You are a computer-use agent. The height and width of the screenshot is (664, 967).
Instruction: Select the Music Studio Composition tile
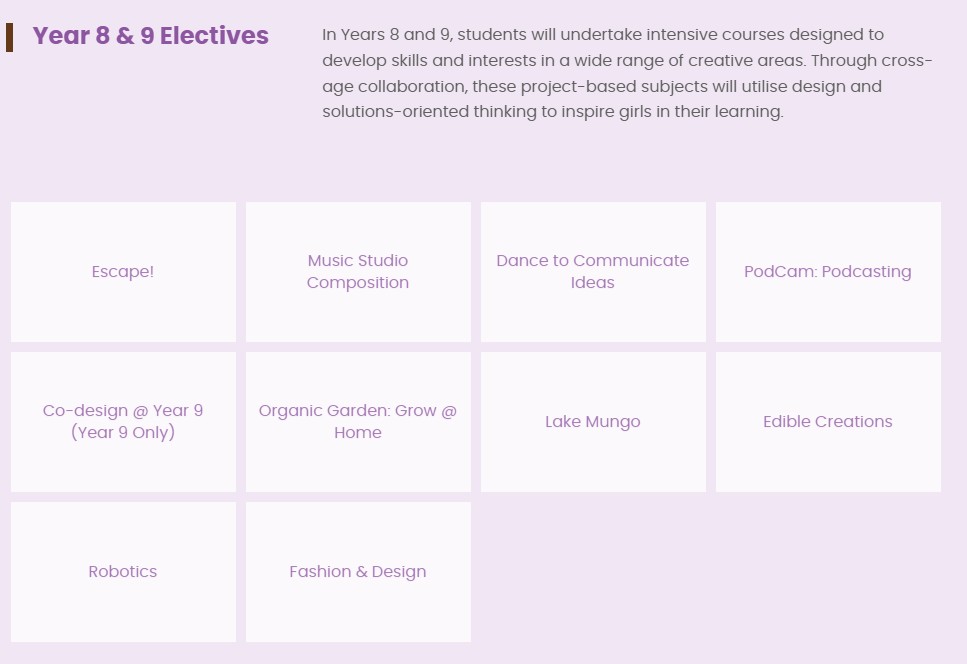coord(358,272)
